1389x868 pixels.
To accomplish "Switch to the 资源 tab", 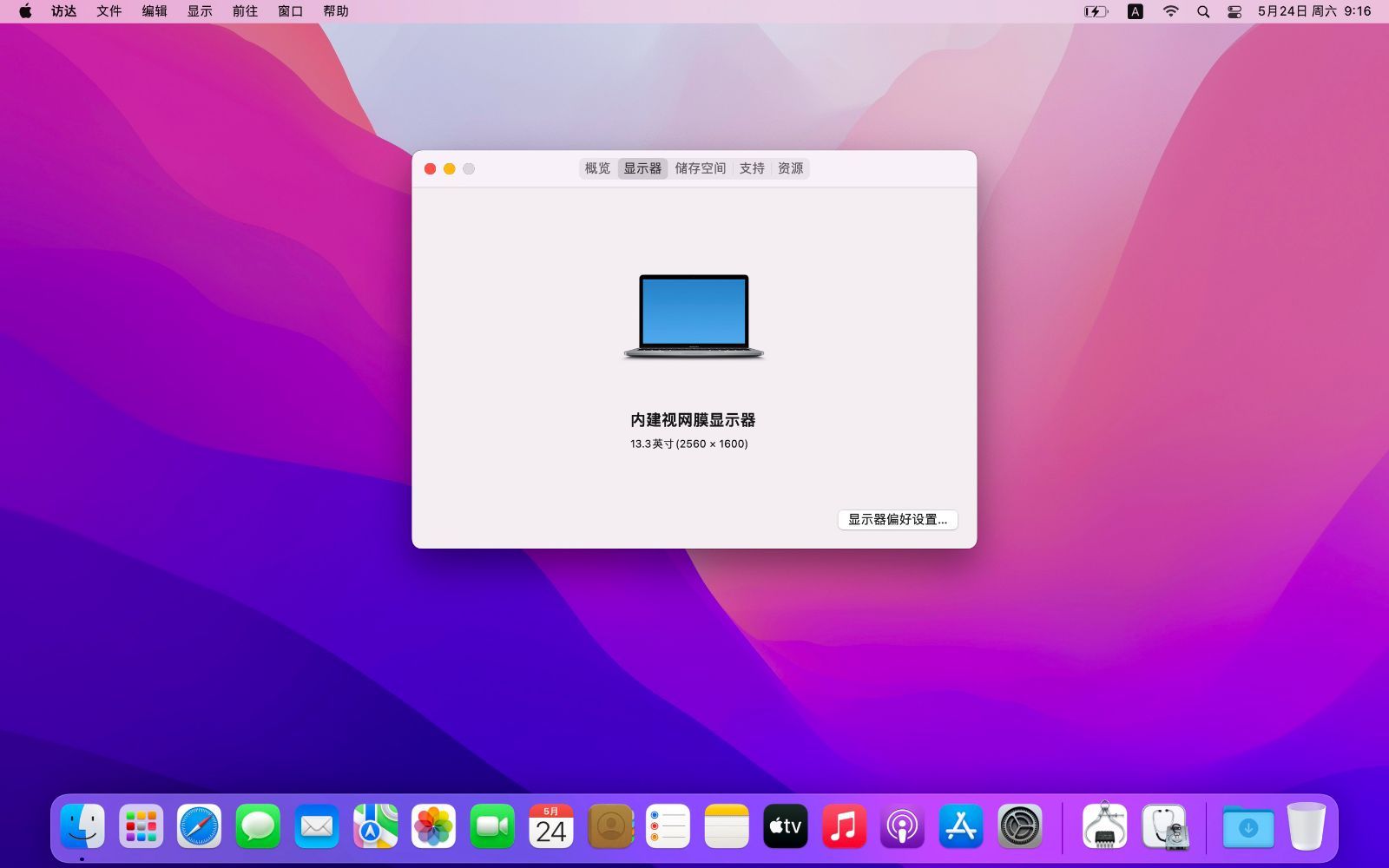I will coord(790,168).
